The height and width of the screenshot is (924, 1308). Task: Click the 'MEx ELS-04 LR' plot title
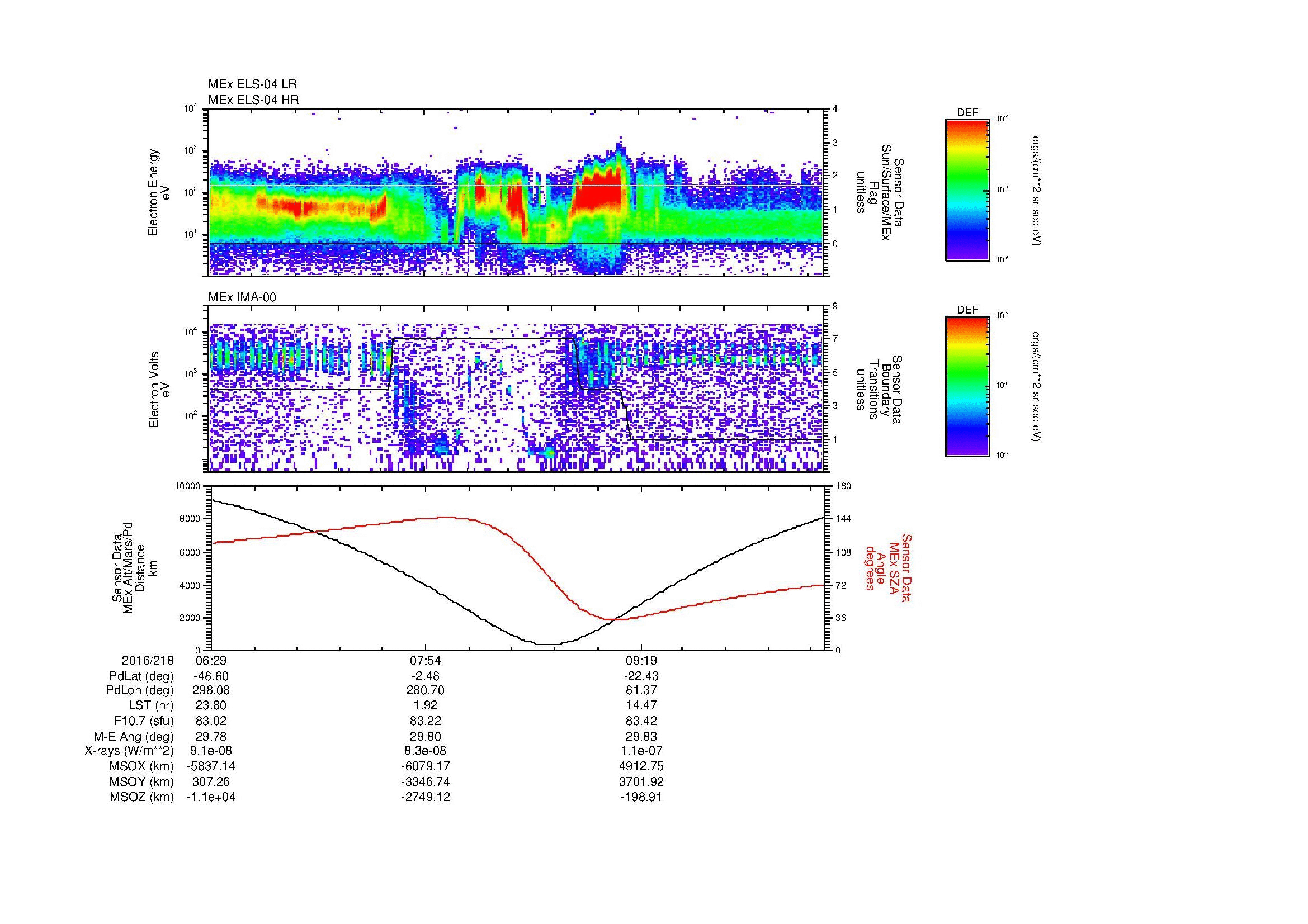pyautogui.click(x=252, y=84)
